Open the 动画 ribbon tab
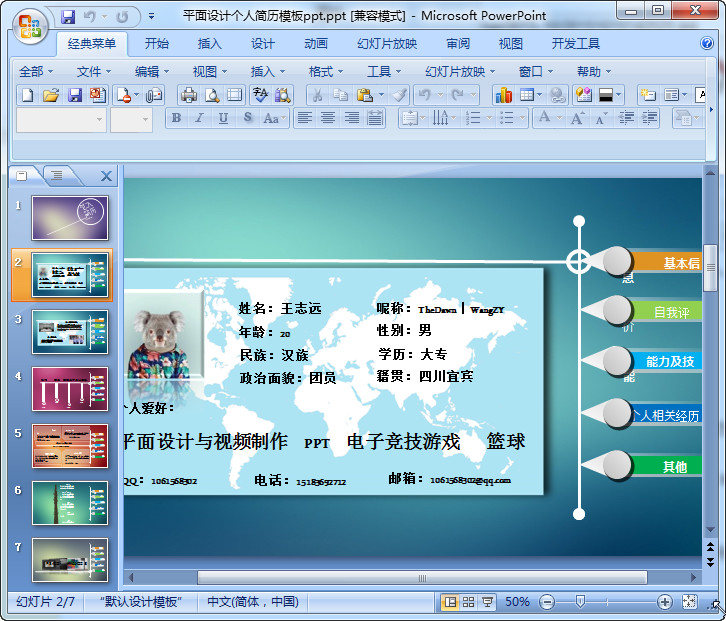The height and width of the screenshot is (621, 726). click(316, 44)
